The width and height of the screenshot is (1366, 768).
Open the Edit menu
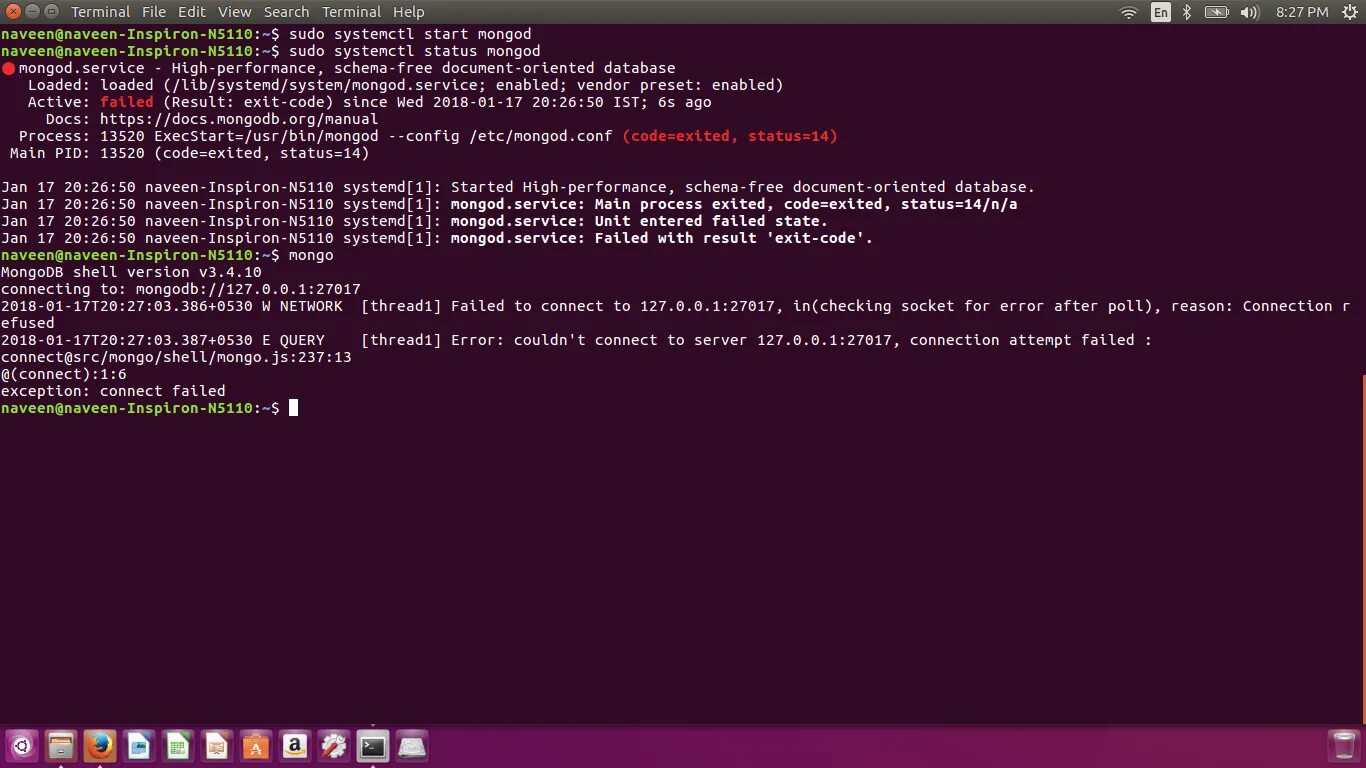pyautogui.click(x=191, y=12)
